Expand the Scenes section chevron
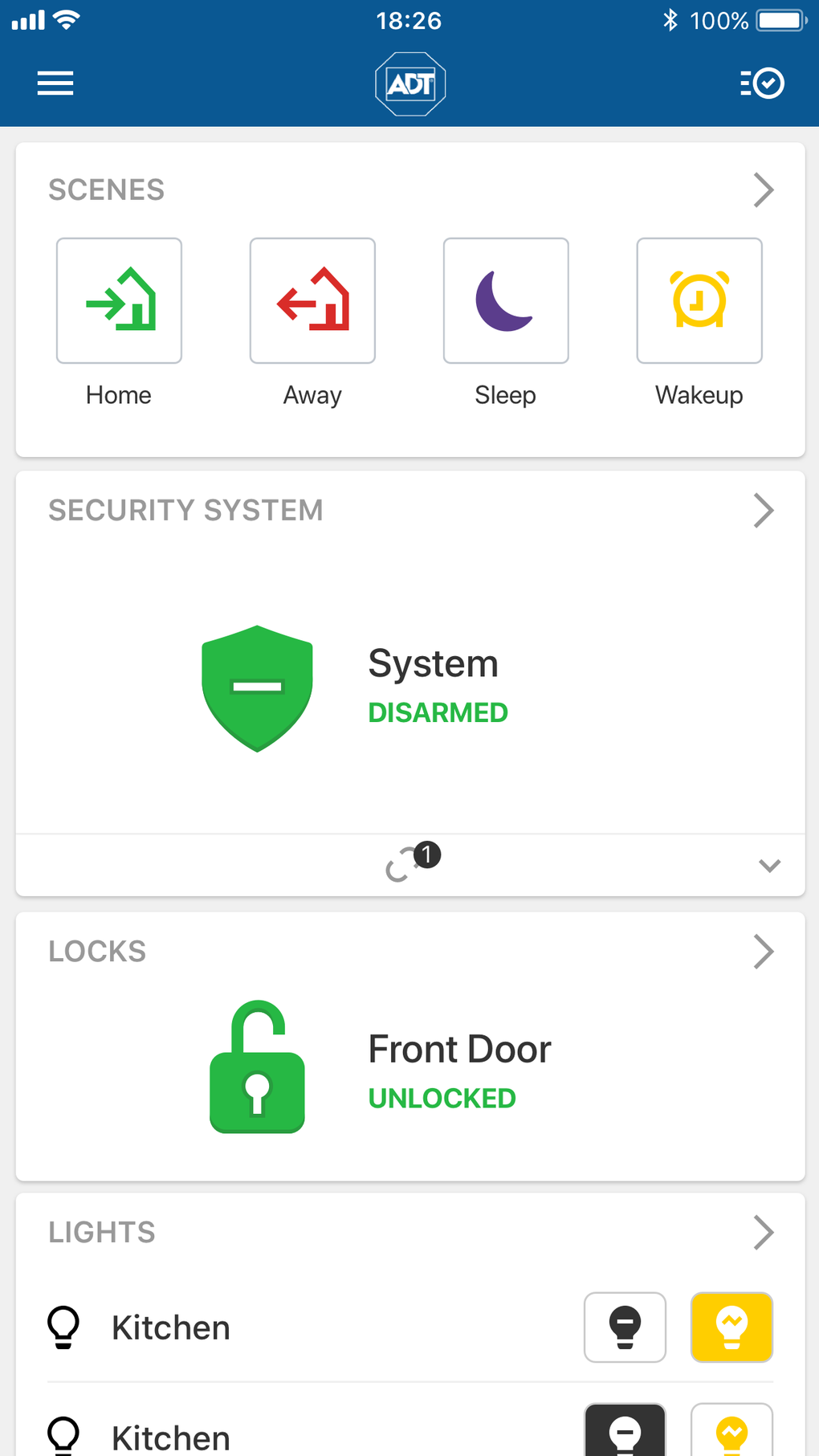Image resolution: width=819 pixels, height=1456 pixels. point(764,190)
